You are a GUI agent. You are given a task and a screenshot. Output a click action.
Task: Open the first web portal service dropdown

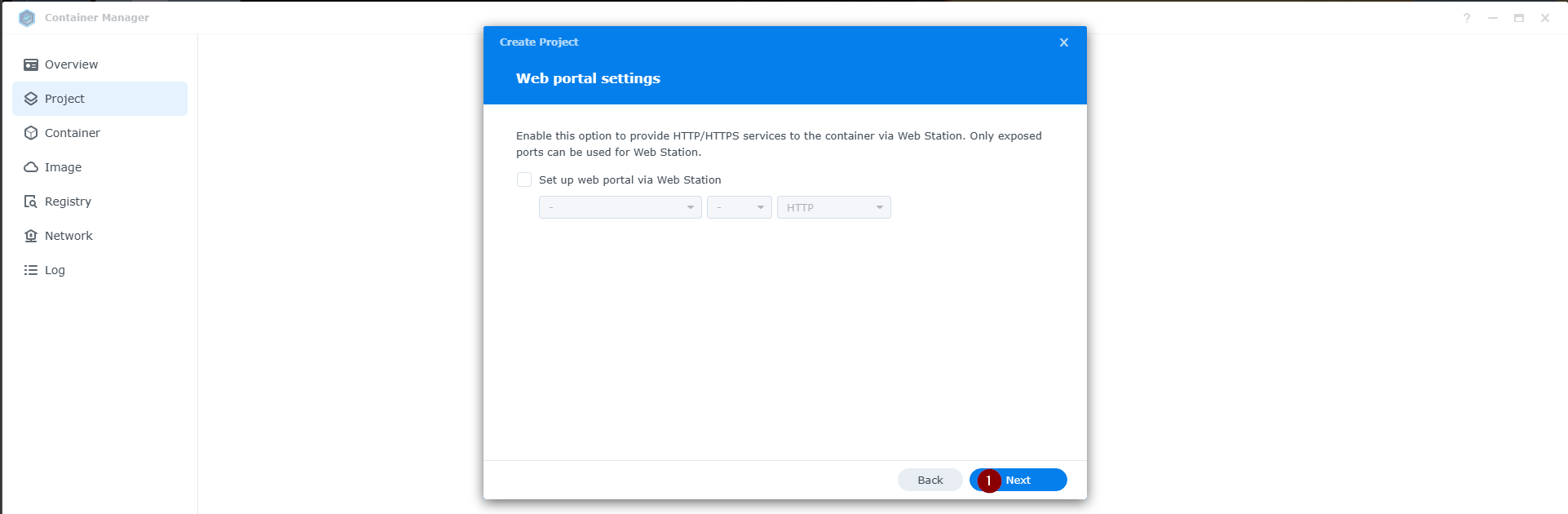coord(620,207)
